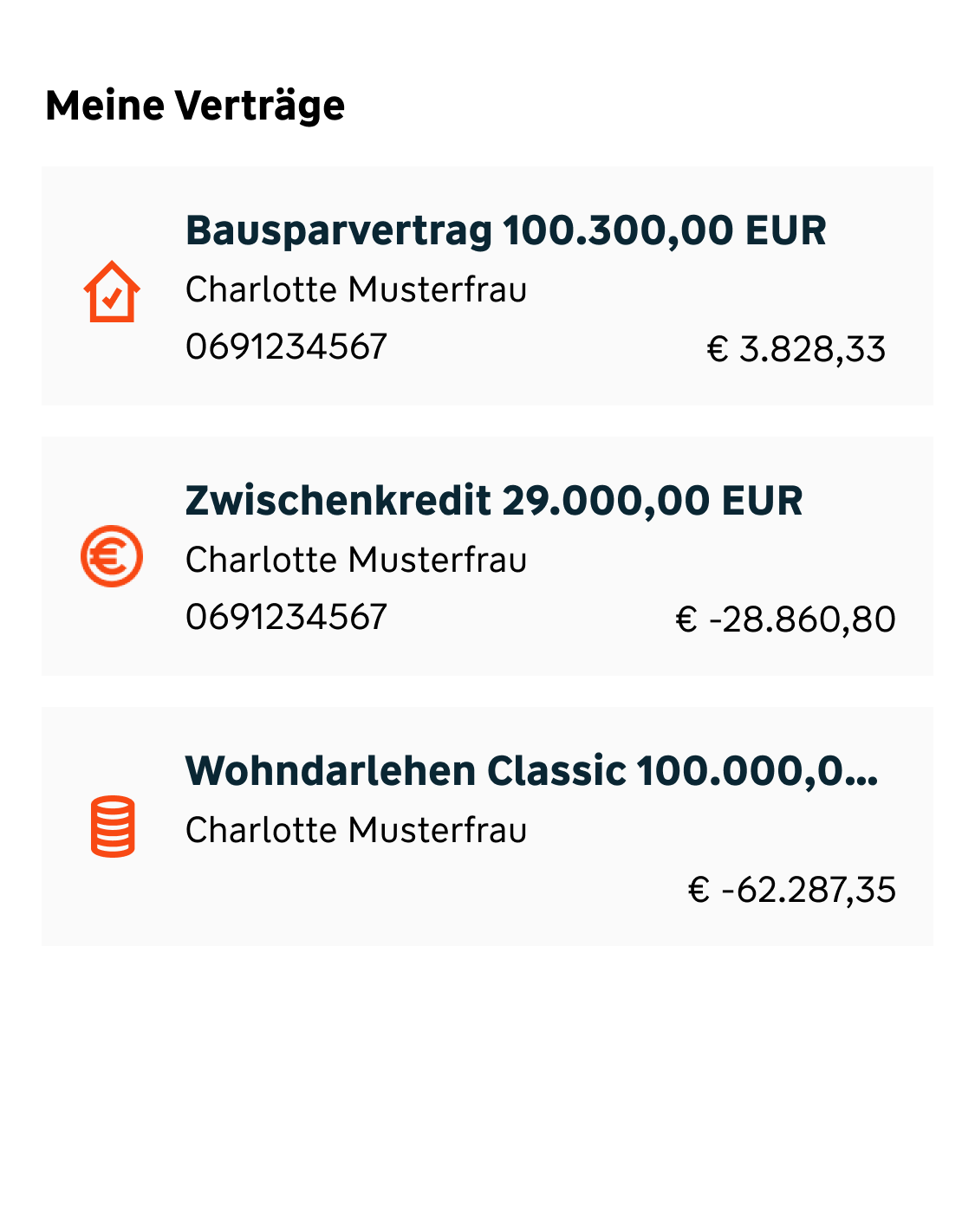The height and width of the screenshot is (1232, 975).
Task: Click contract number 0691234567 under Bausparvertrag
Action: (x=286, y=347)
